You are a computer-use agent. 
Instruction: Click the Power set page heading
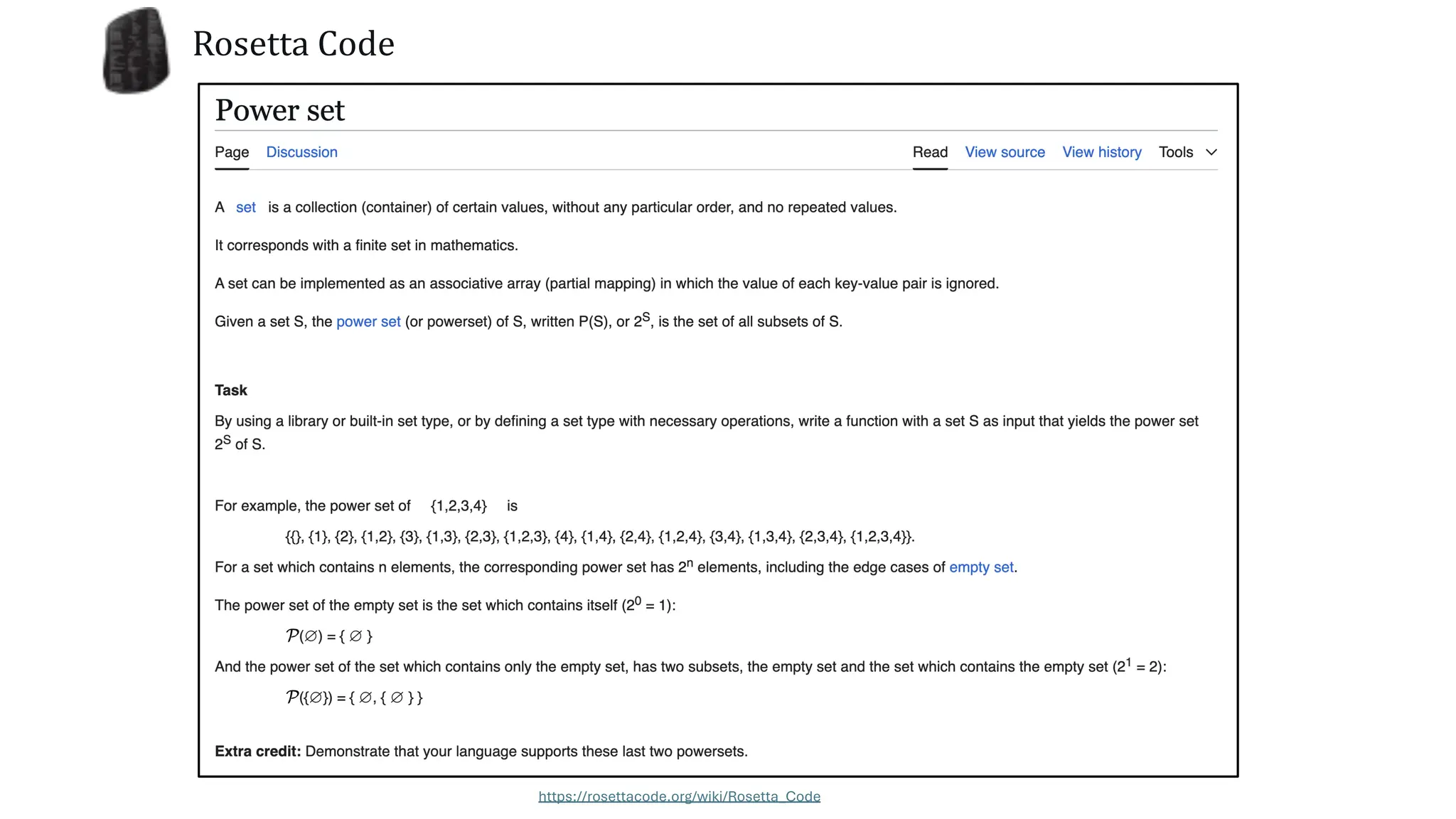pyautogui.click(x=279, y=110)
